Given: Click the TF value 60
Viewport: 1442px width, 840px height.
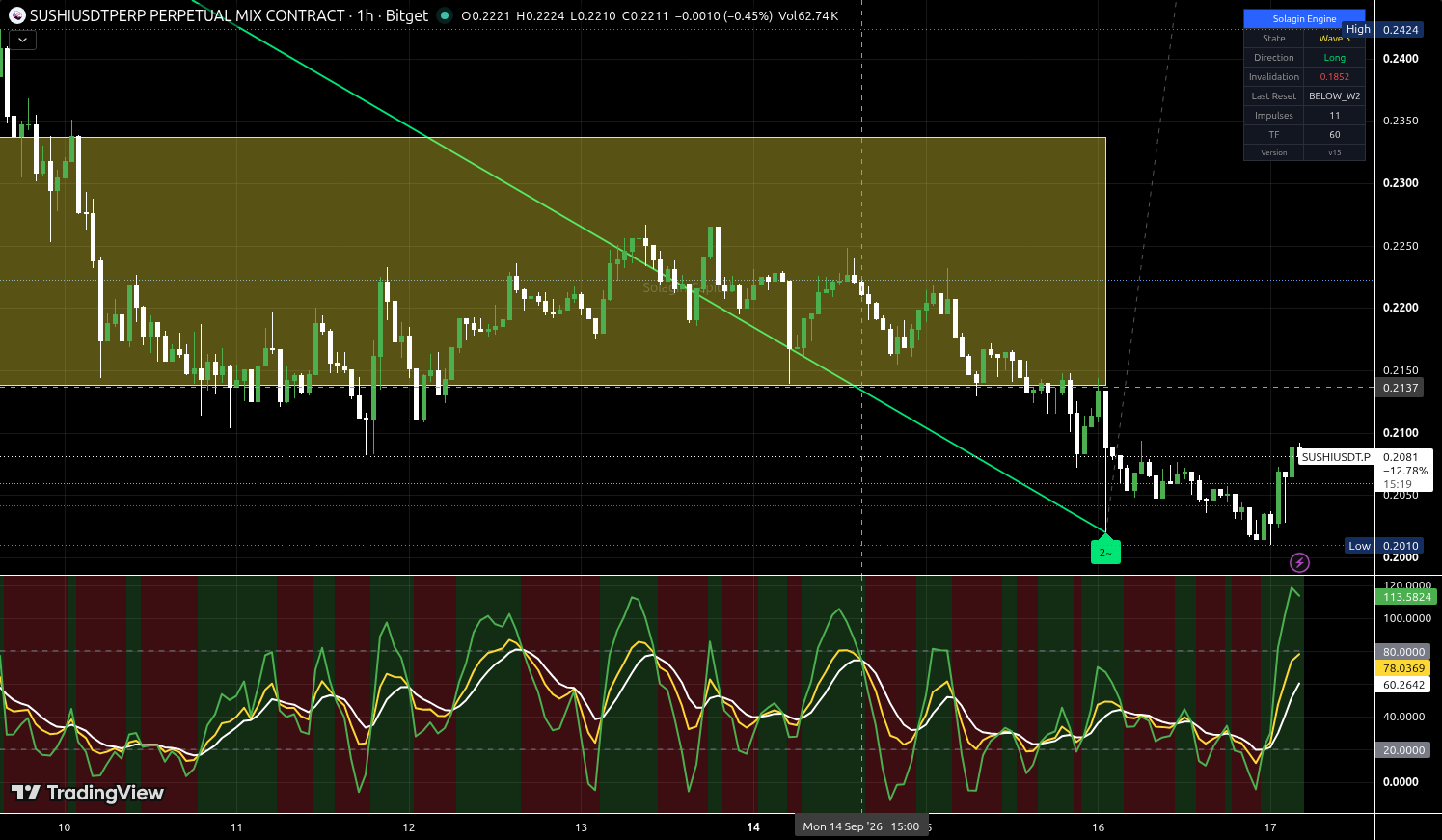Looking at the screenshot, I should tap(1335, 135).
